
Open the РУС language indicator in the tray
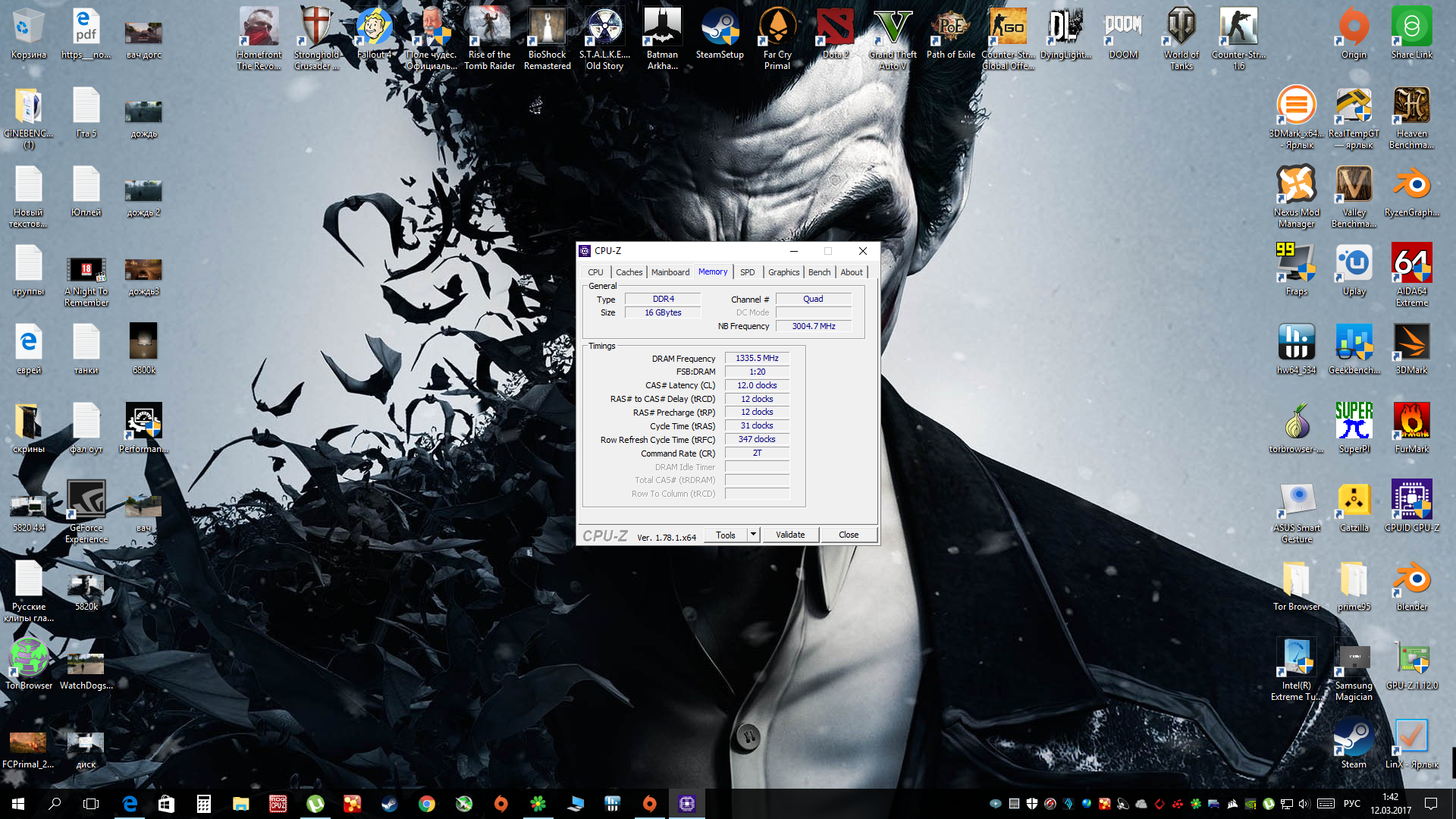1351,804
